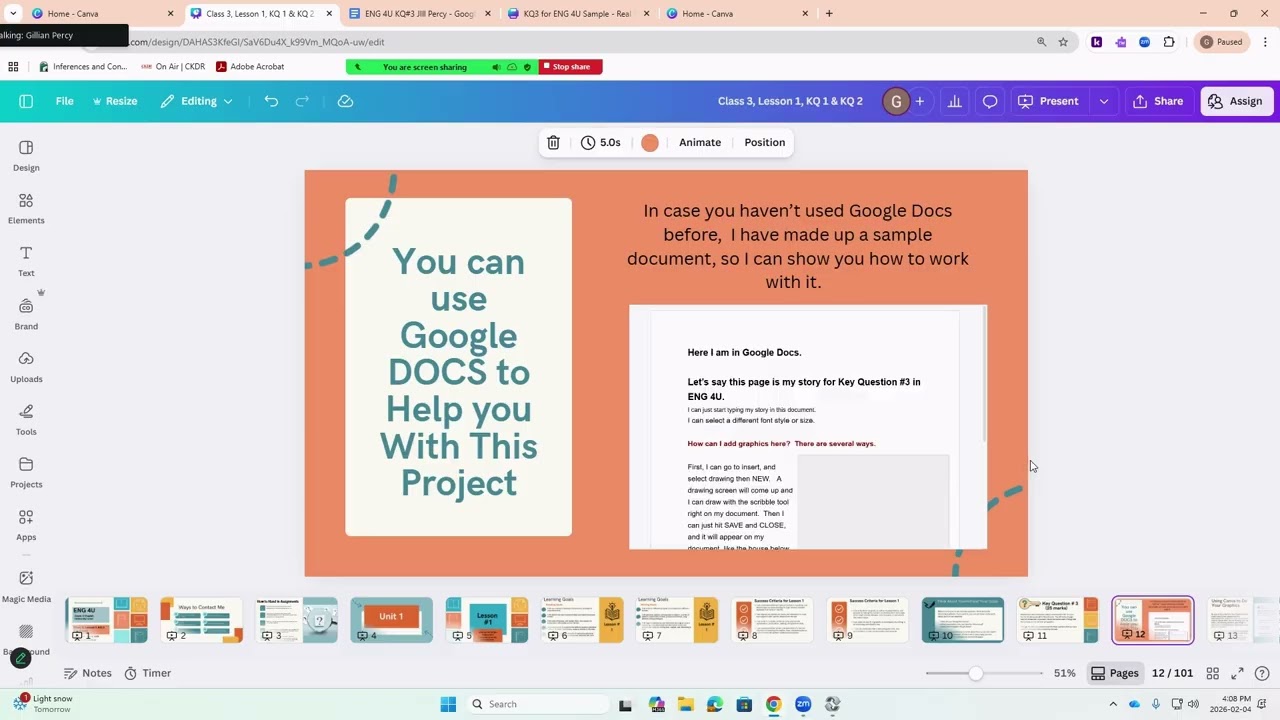Screen dimensions: 1280x720
Task: Select page 2 thumbnail Ways to Contact Me
Action: tap(202, 620)
